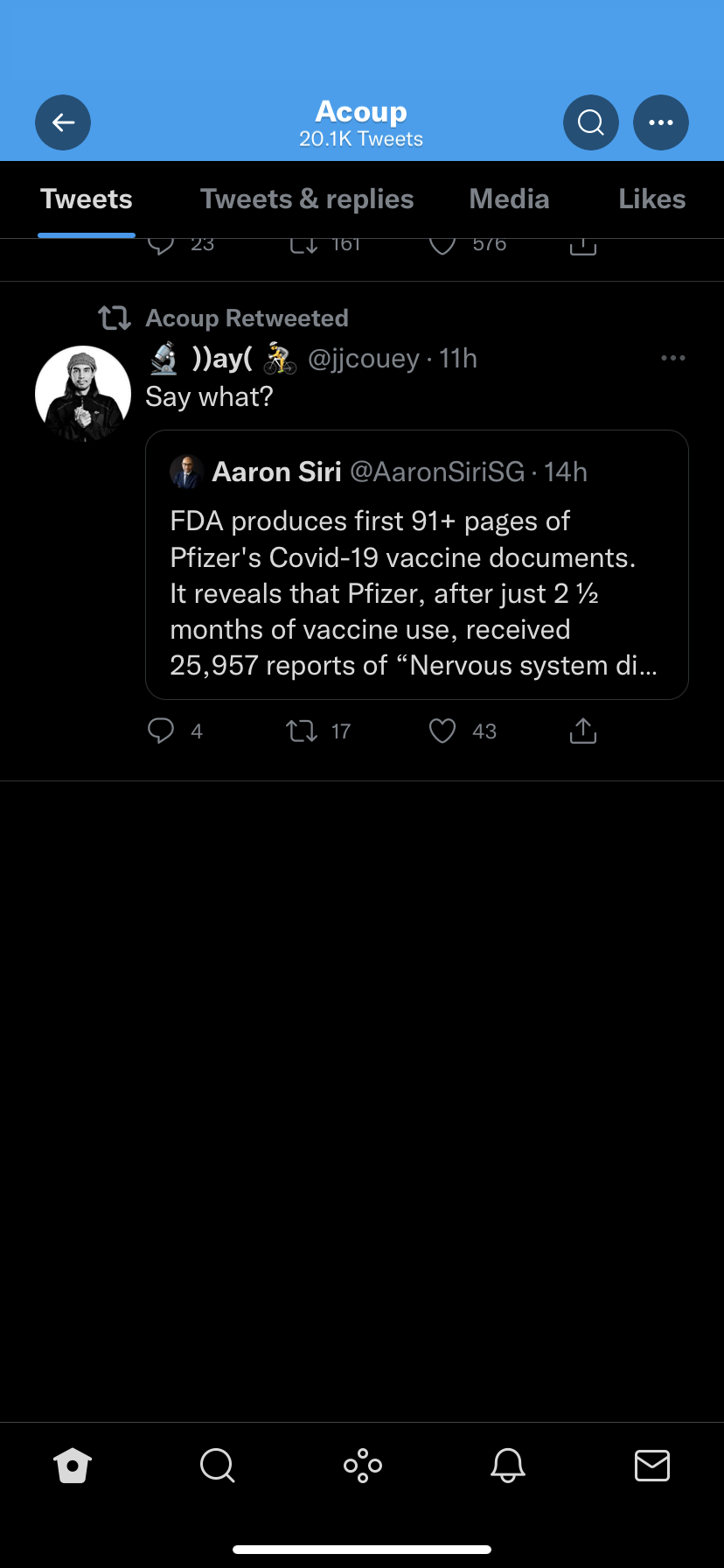Open Direct Messages envelope
Viewport: 724px width, 1568px height.
pyautogui.click(x=652, y=1466)
